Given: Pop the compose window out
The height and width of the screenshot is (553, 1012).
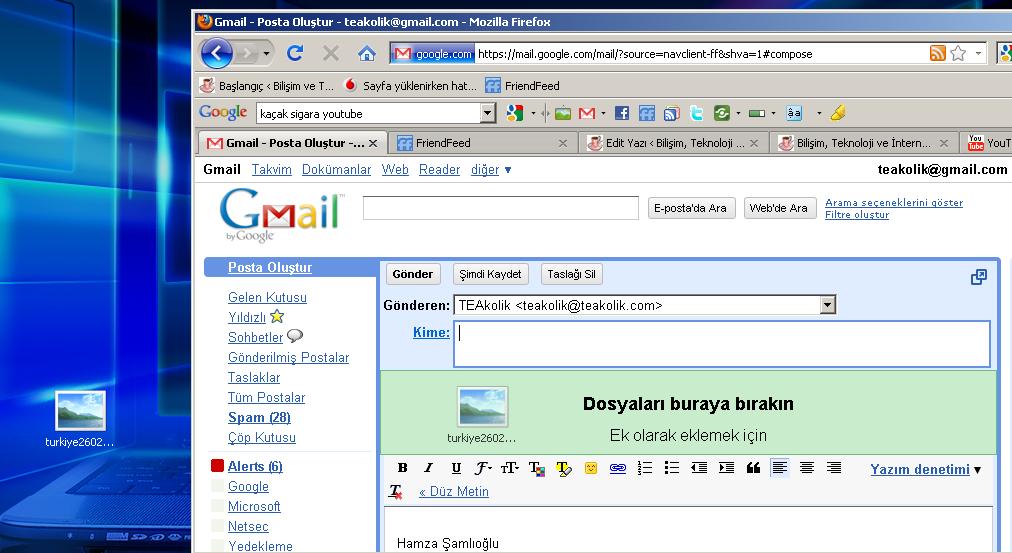Looking at the screenshot, I should click(978, 277).
